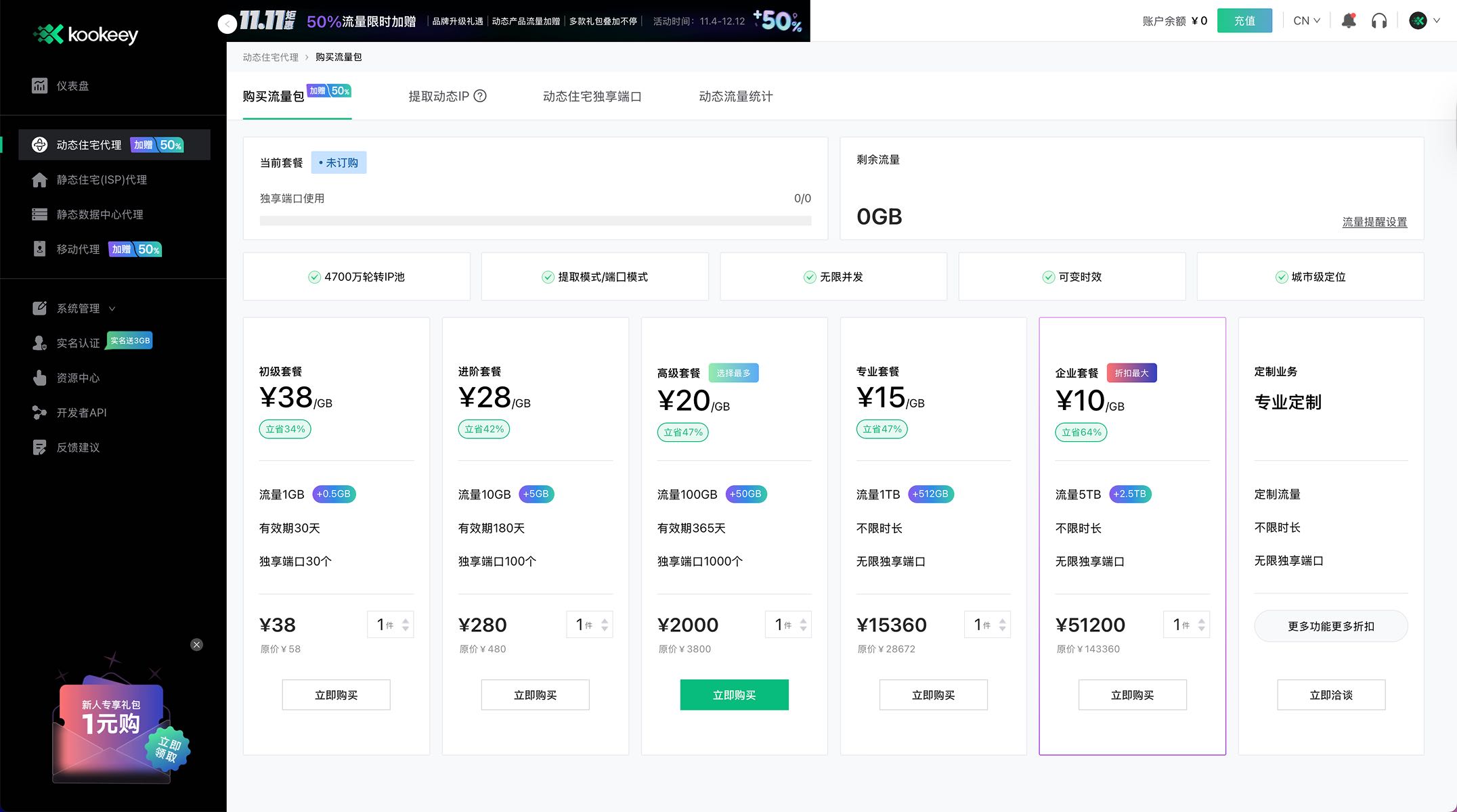
Task: Open the 开发者API sidebar item
Action: click(81, 413)
